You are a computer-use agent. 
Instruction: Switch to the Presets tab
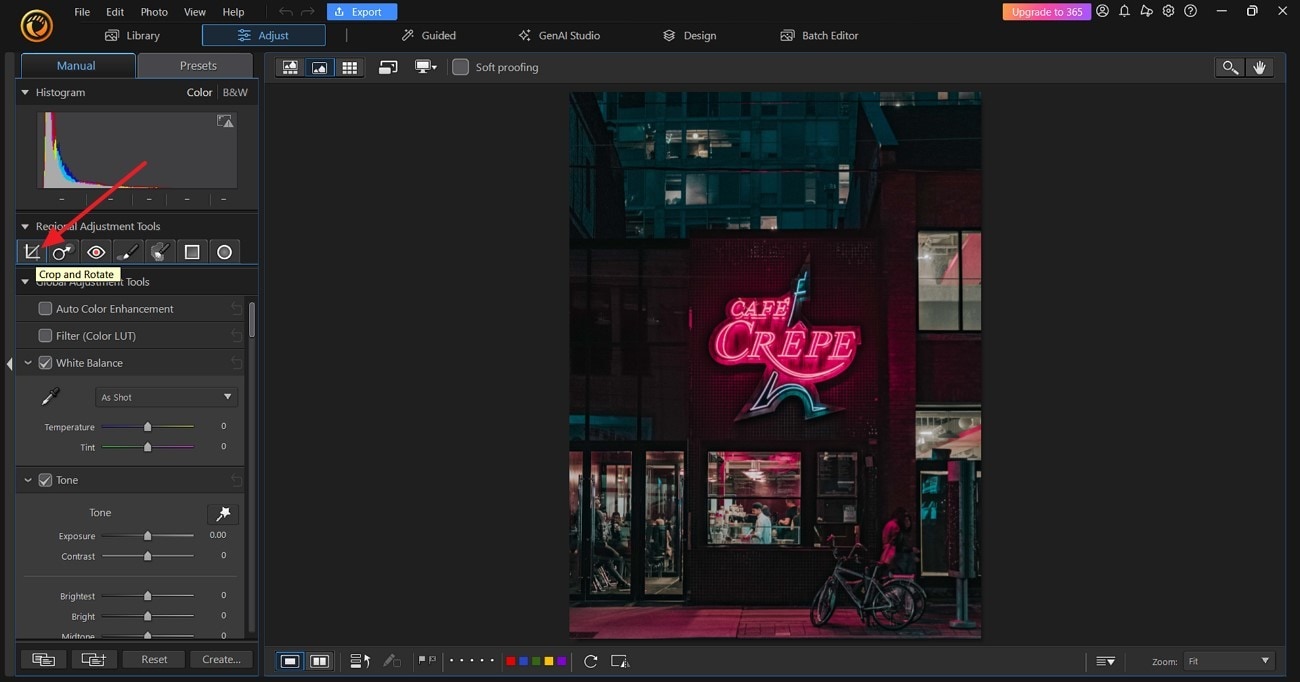(198, 66)
